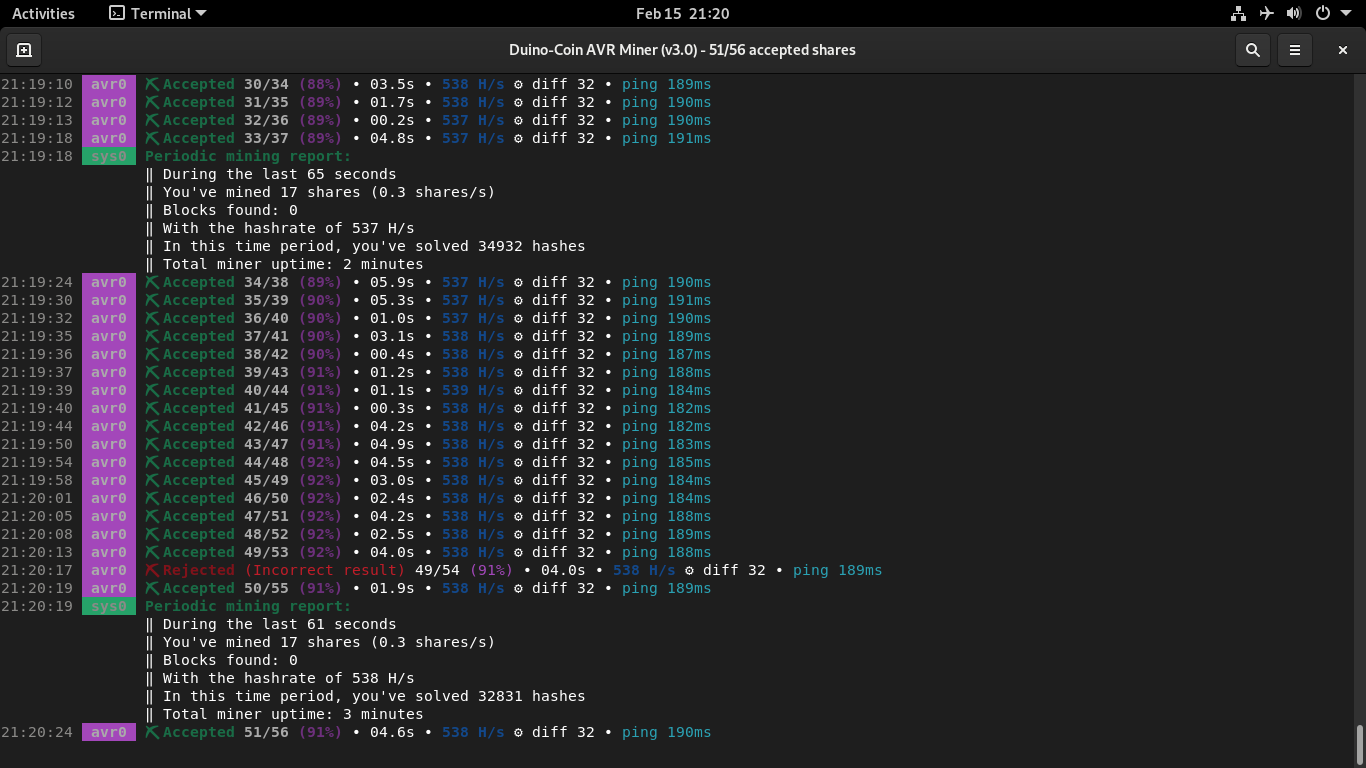Open terminal search
This screenshot has width=1366, height=768.
tap(1253, 50)
